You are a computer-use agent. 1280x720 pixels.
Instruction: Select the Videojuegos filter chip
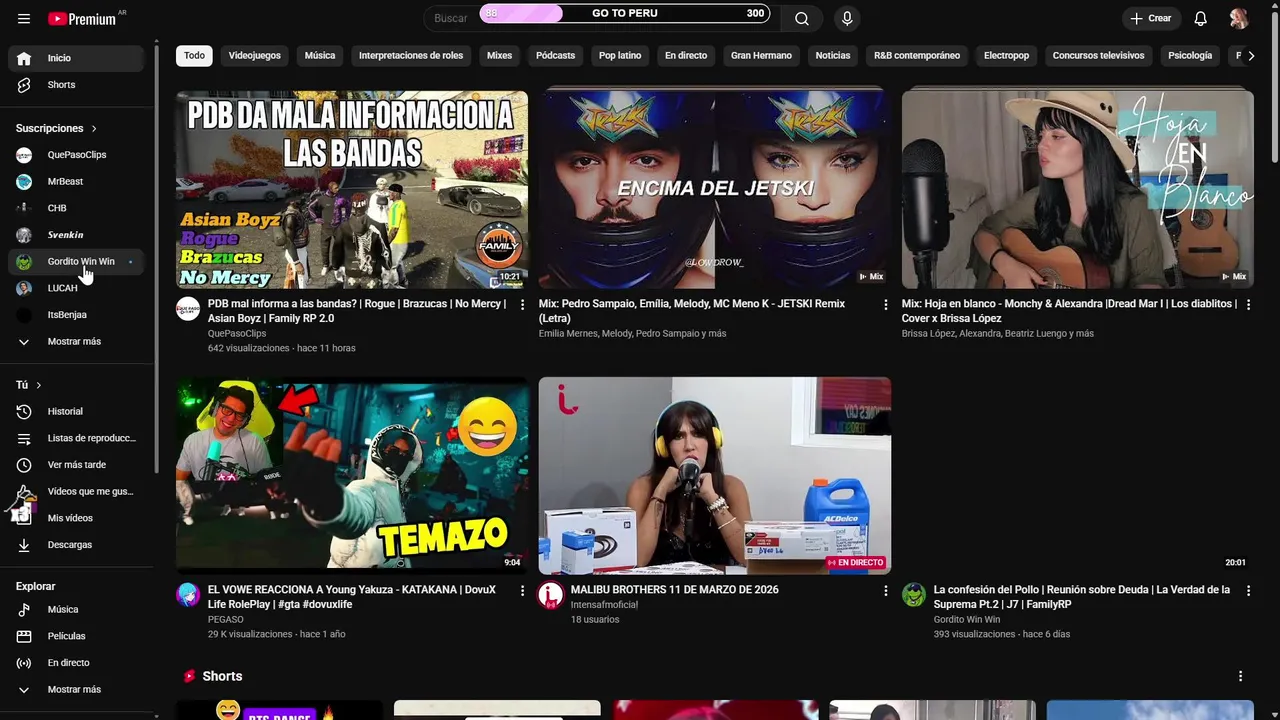click(255, 56)
